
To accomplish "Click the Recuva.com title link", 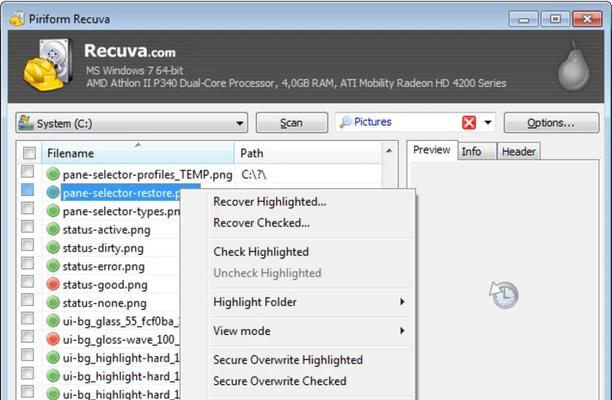I will 130,51.
